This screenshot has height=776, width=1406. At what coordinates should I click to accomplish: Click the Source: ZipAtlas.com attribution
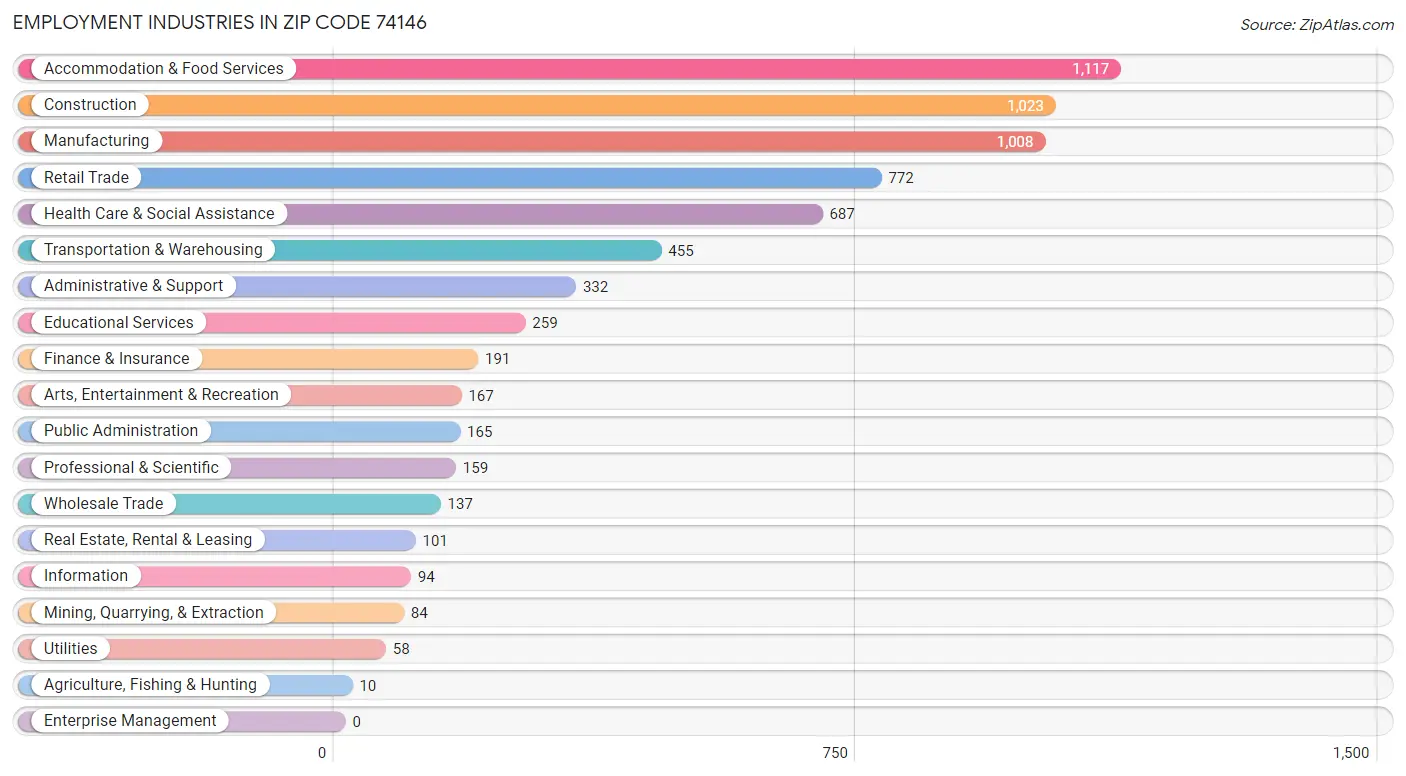1316,24
